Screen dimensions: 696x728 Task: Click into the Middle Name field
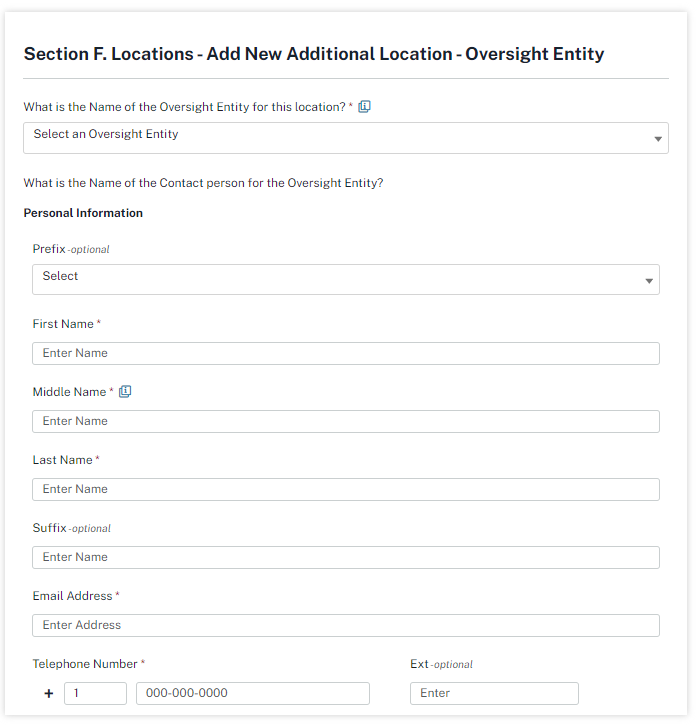345,421
